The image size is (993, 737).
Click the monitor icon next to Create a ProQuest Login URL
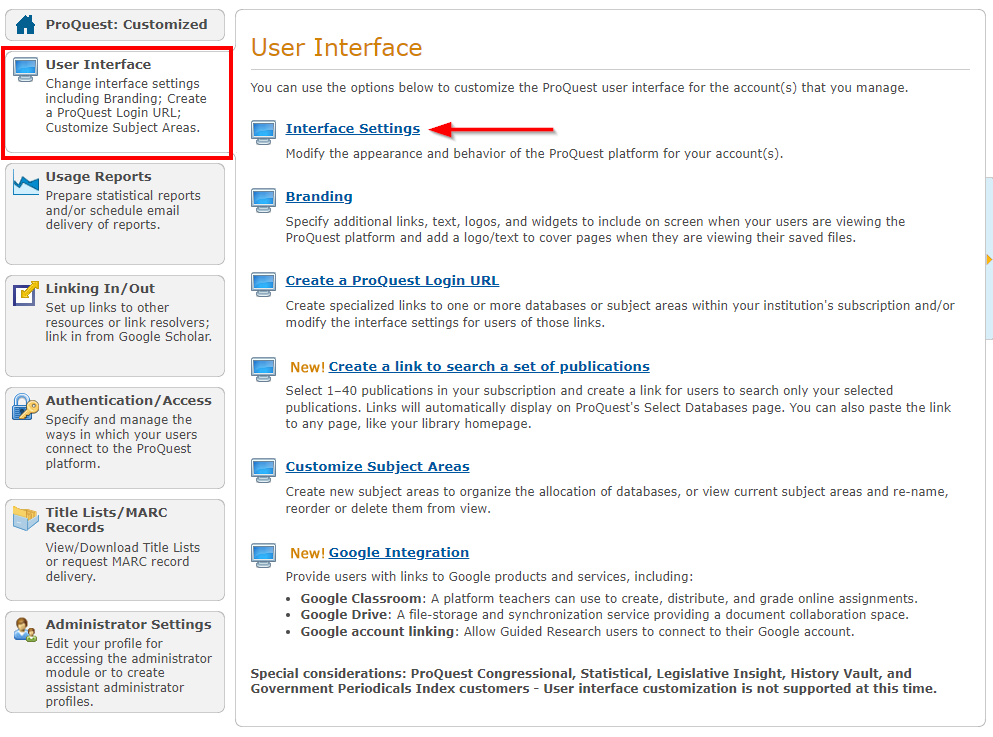pyautogui.click(x=263, y=285)
